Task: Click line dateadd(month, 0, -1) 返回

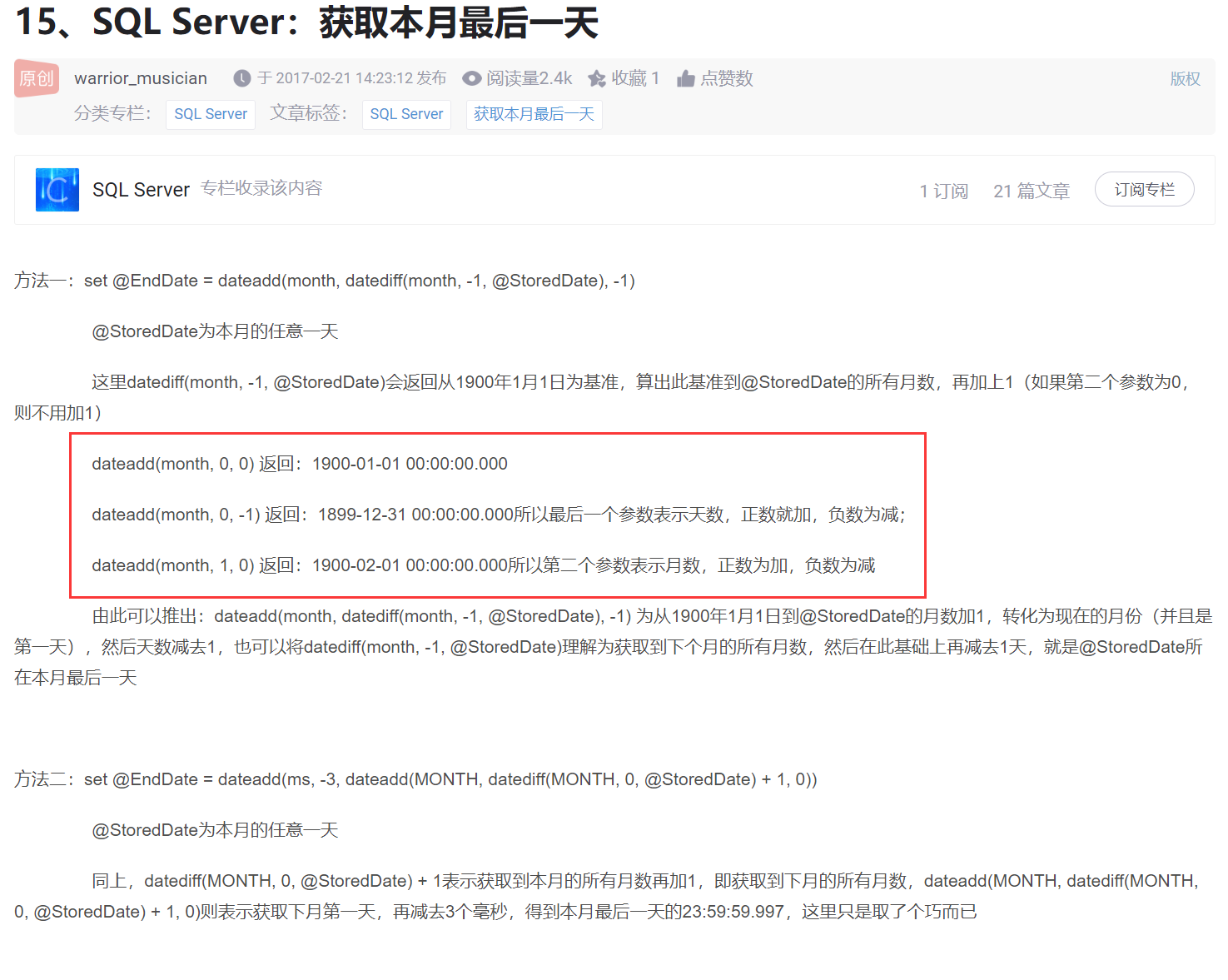Action: [499, 515]
